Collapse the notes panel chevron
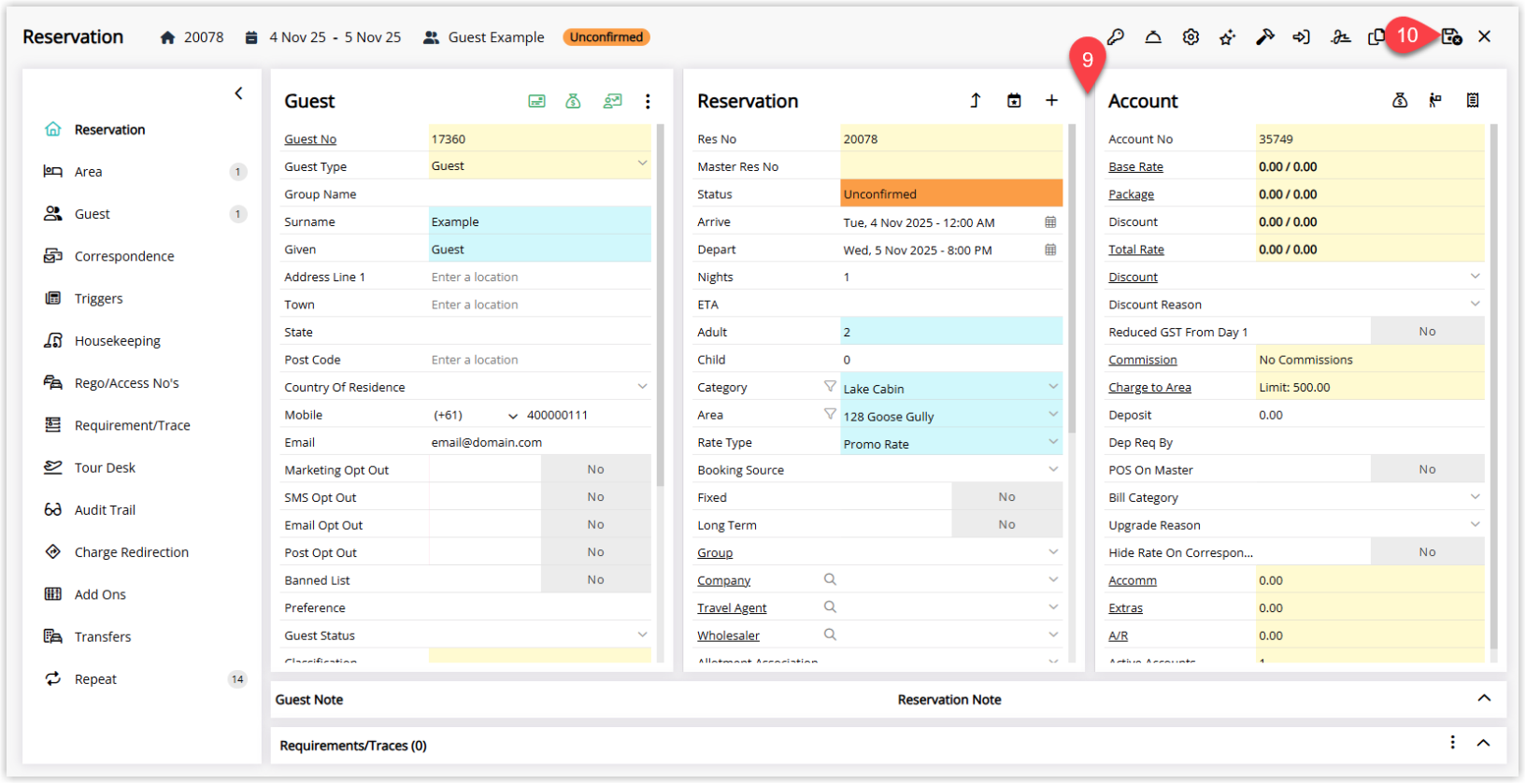Viewport: 1526px width, 784px height. tap(1484, 699)
